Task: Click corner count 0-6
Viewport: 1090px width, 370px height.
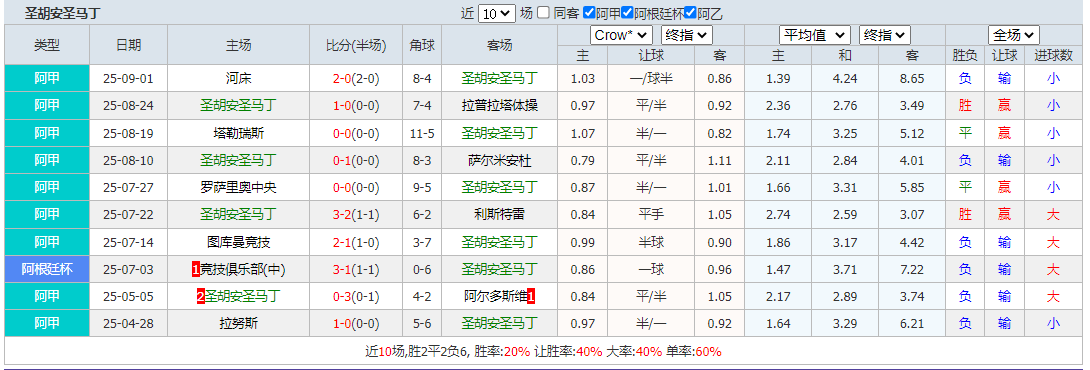Action: point(421,269)
